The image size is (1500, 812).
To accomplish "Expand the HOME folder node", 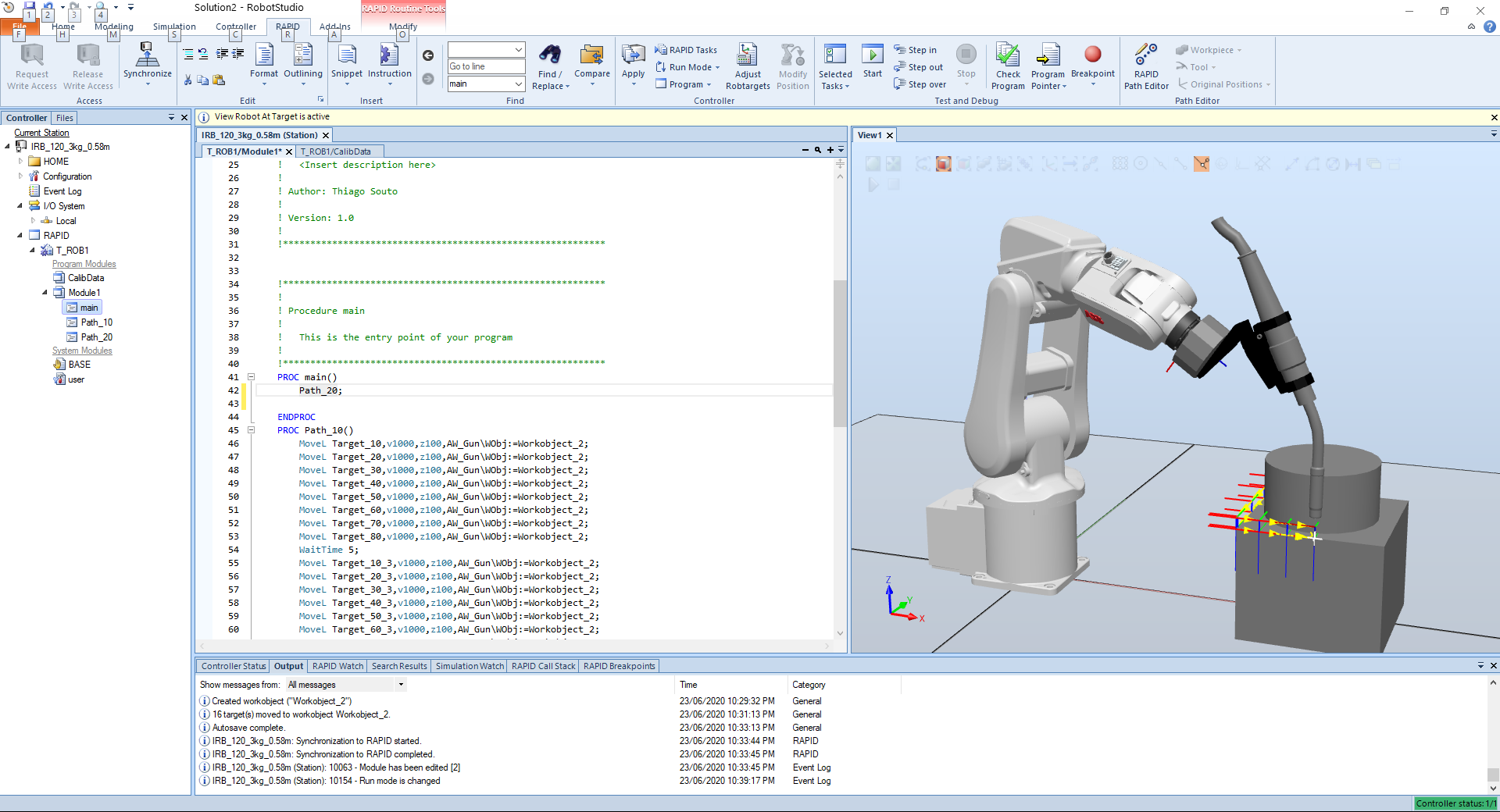I will pyautogui.click(x=21, y=162).
